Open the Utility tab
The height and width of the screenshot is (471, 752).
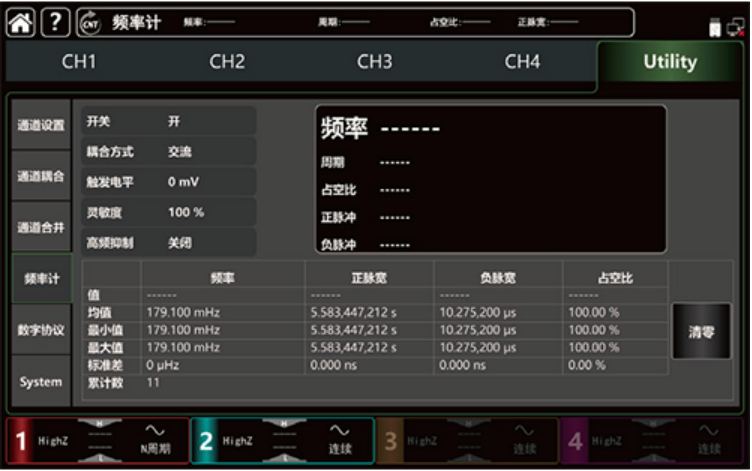[x=669, y=62]
